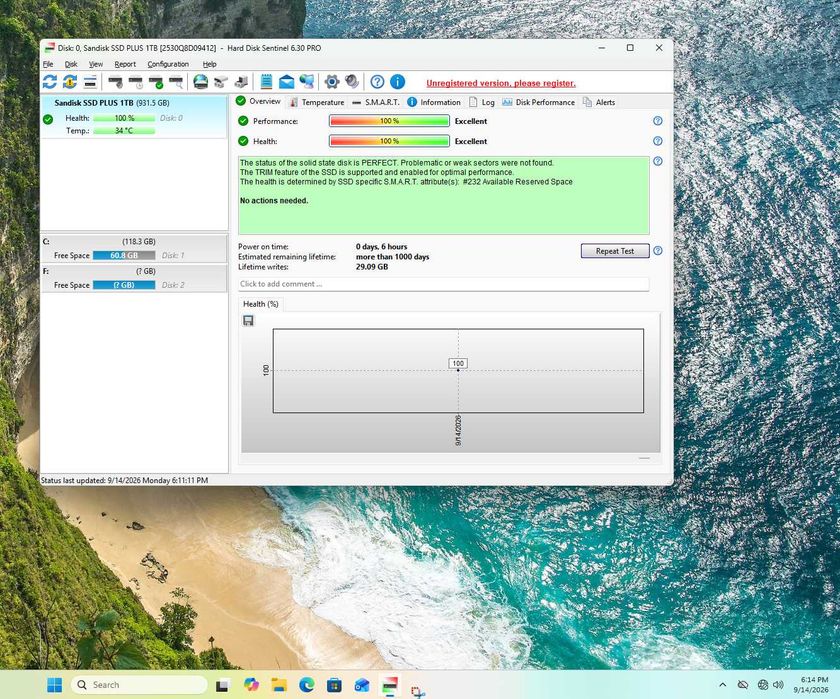Click the drive icon with clock badge
Viewport: 840px width, 699px height.
coord(136,82)
